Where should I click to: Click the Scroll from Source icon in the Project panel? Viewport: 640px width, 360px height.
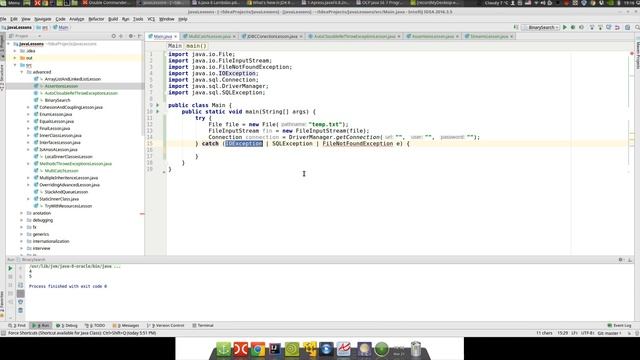click(x=113, y=36)
